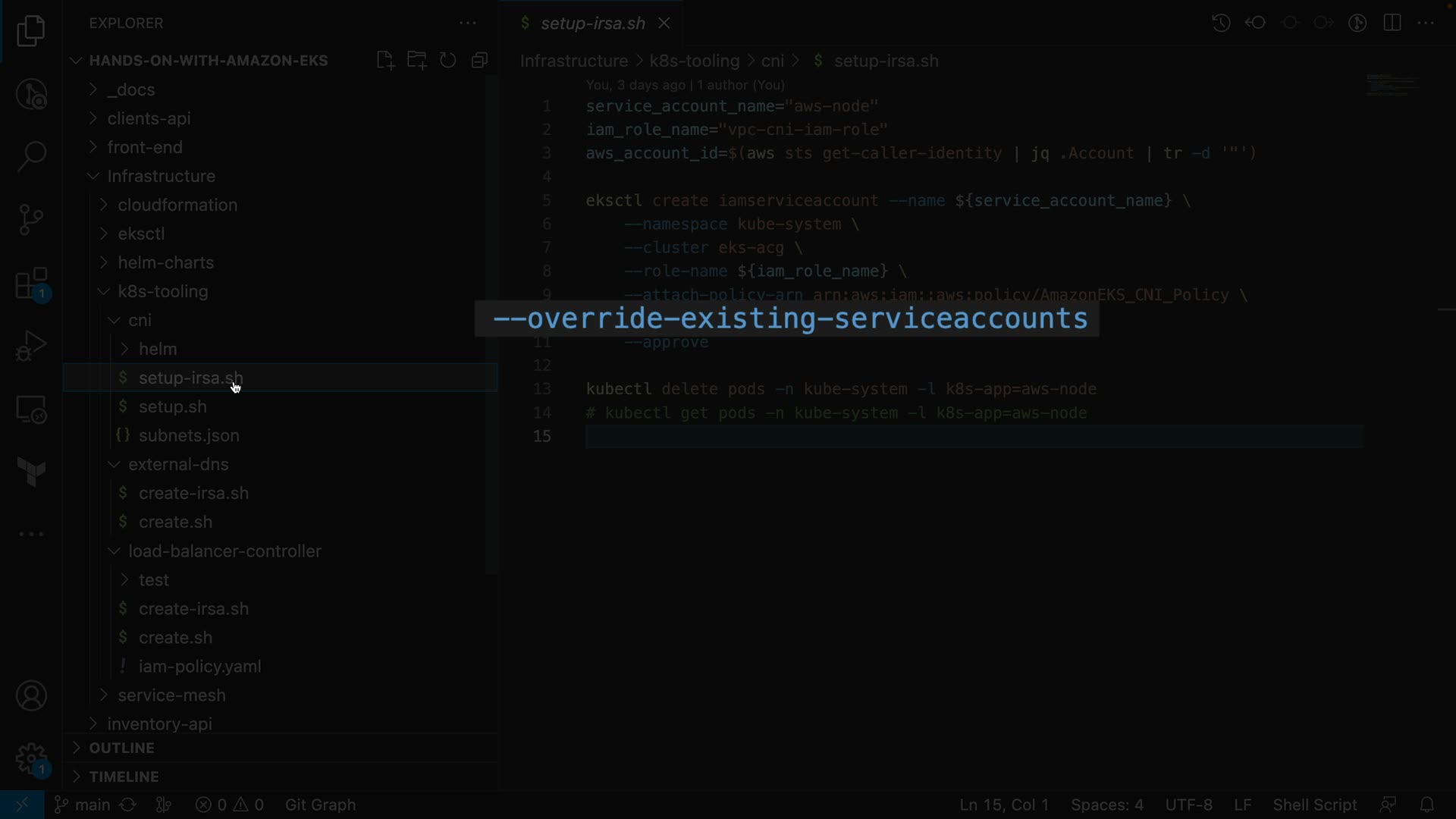Open the Search view in activity bar
Screen dimensions: 1456x819
tap(31, 157)
